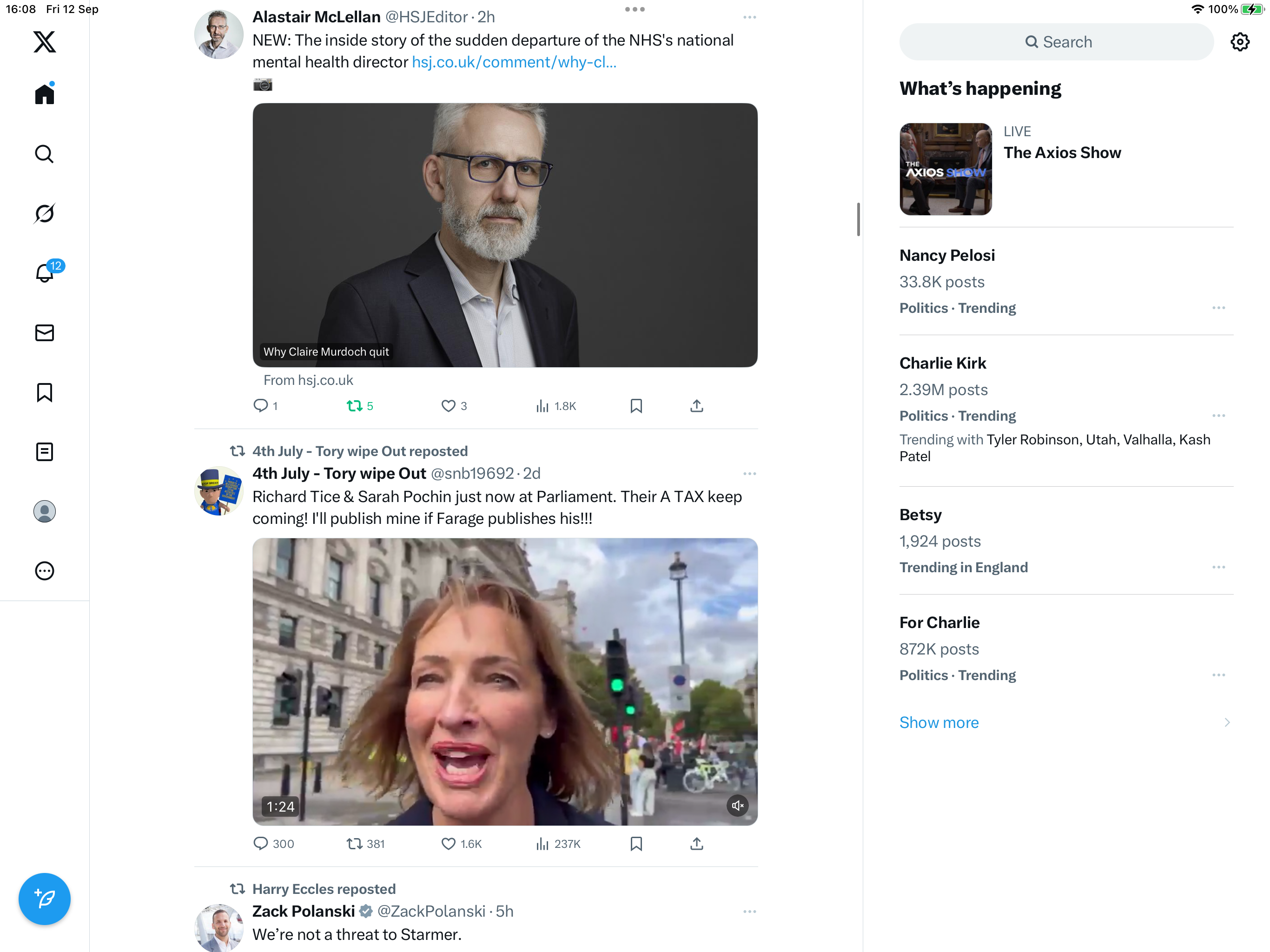Open more options for Nancy Pelosi trend
The width and height of the screenshot is (1270, 952).
pos(1218,308)
